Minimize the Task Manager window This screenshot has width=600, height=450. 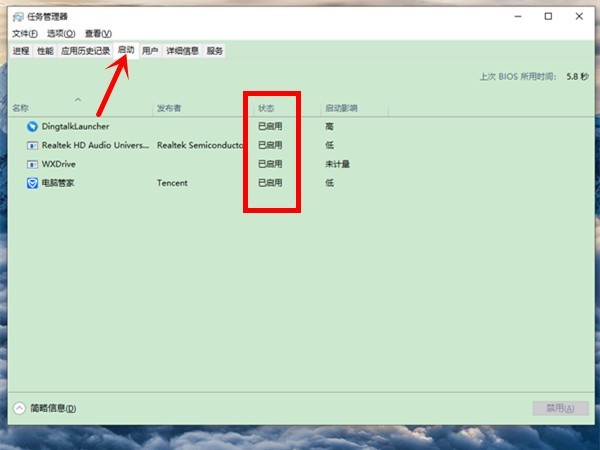tap(518, 16)
